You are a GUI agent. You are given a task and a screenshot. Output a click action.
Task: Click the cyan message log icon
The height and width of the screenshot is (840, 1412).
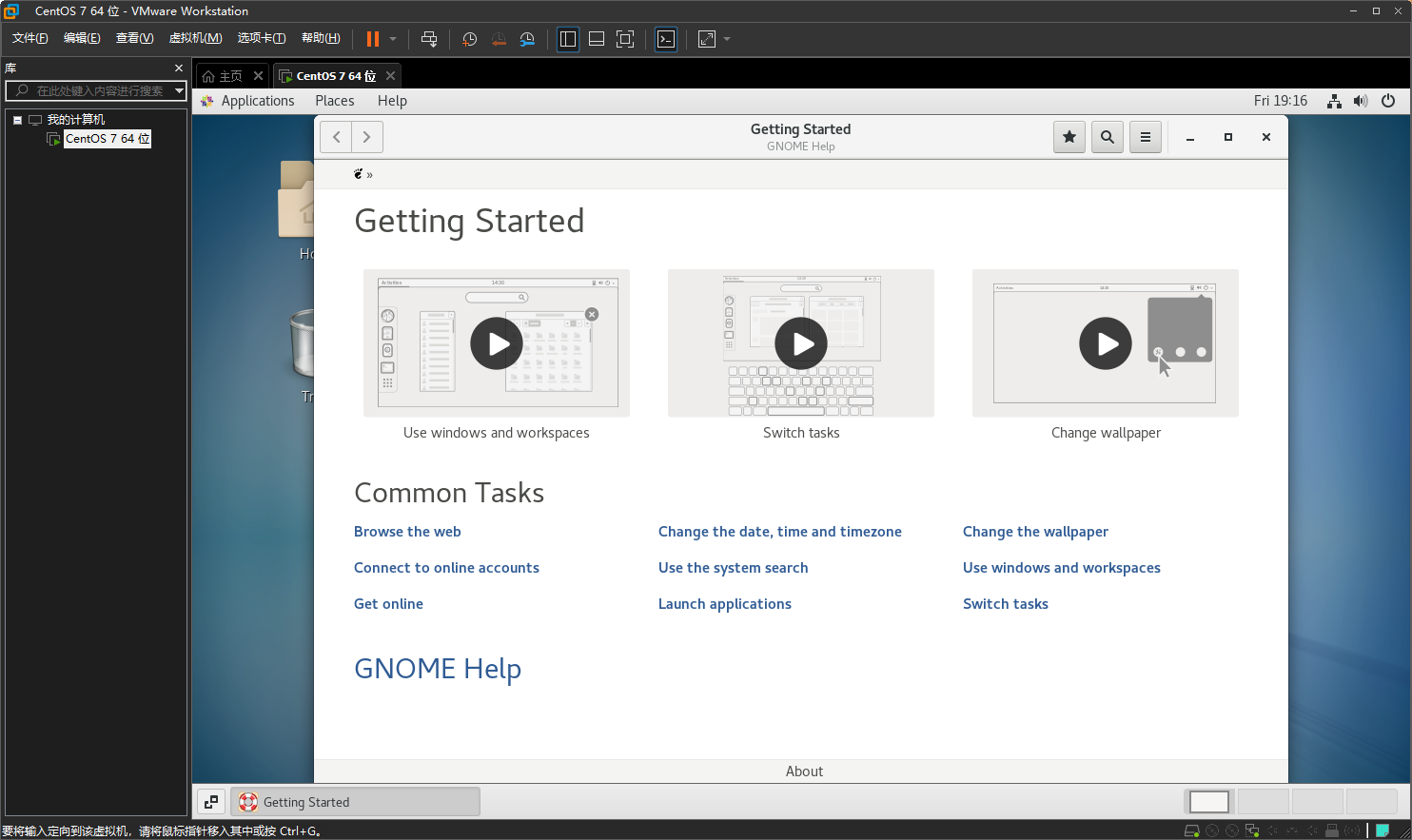tap(1383, 830)
